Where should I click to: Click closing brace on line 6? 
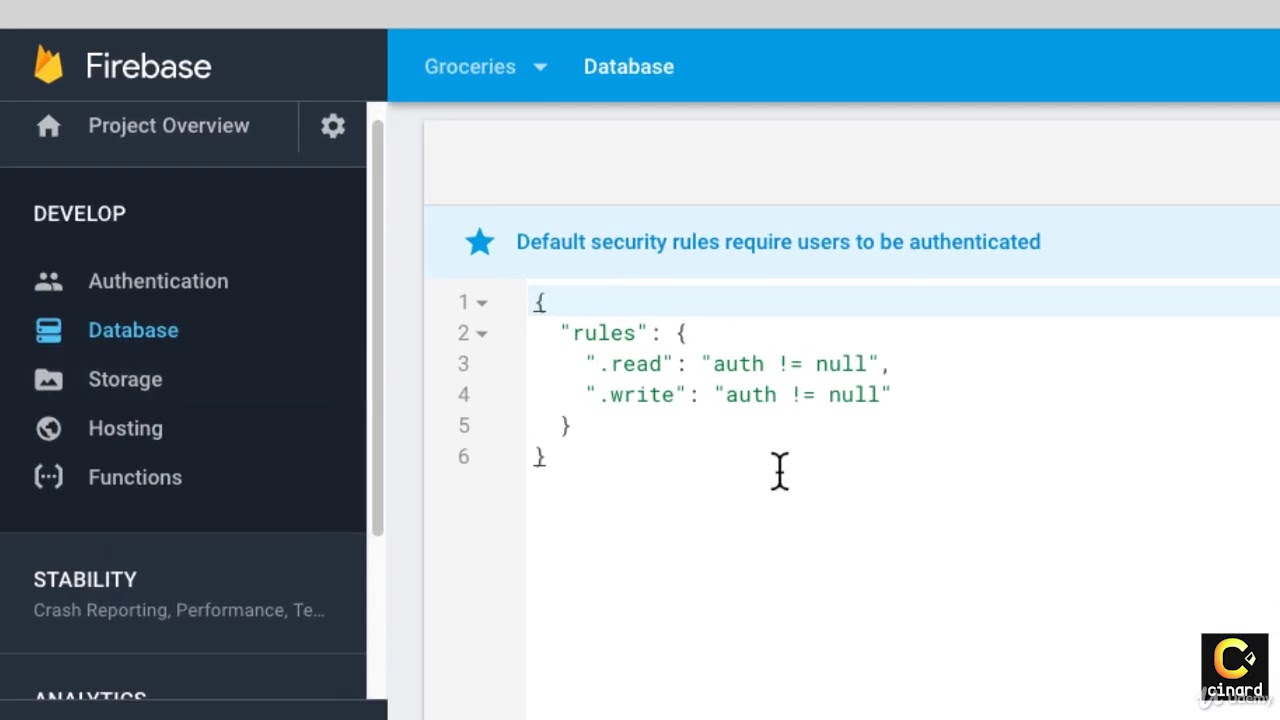(540, 457)
